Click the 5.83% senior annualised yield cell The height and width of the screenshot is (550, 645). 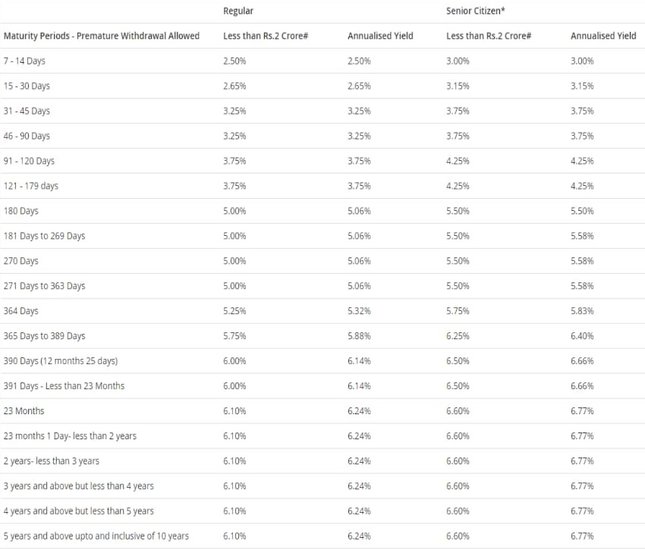coord(582,311)
